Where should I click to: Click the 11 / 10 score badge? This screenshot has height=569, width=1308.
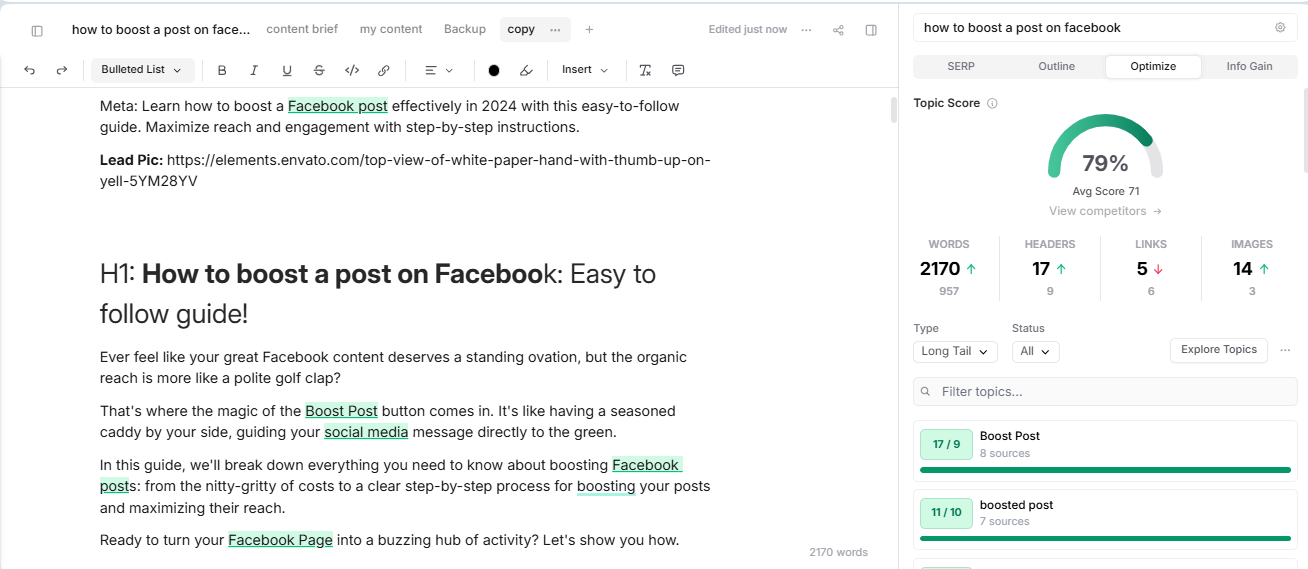pyautogui.click(x=946, y=513)
